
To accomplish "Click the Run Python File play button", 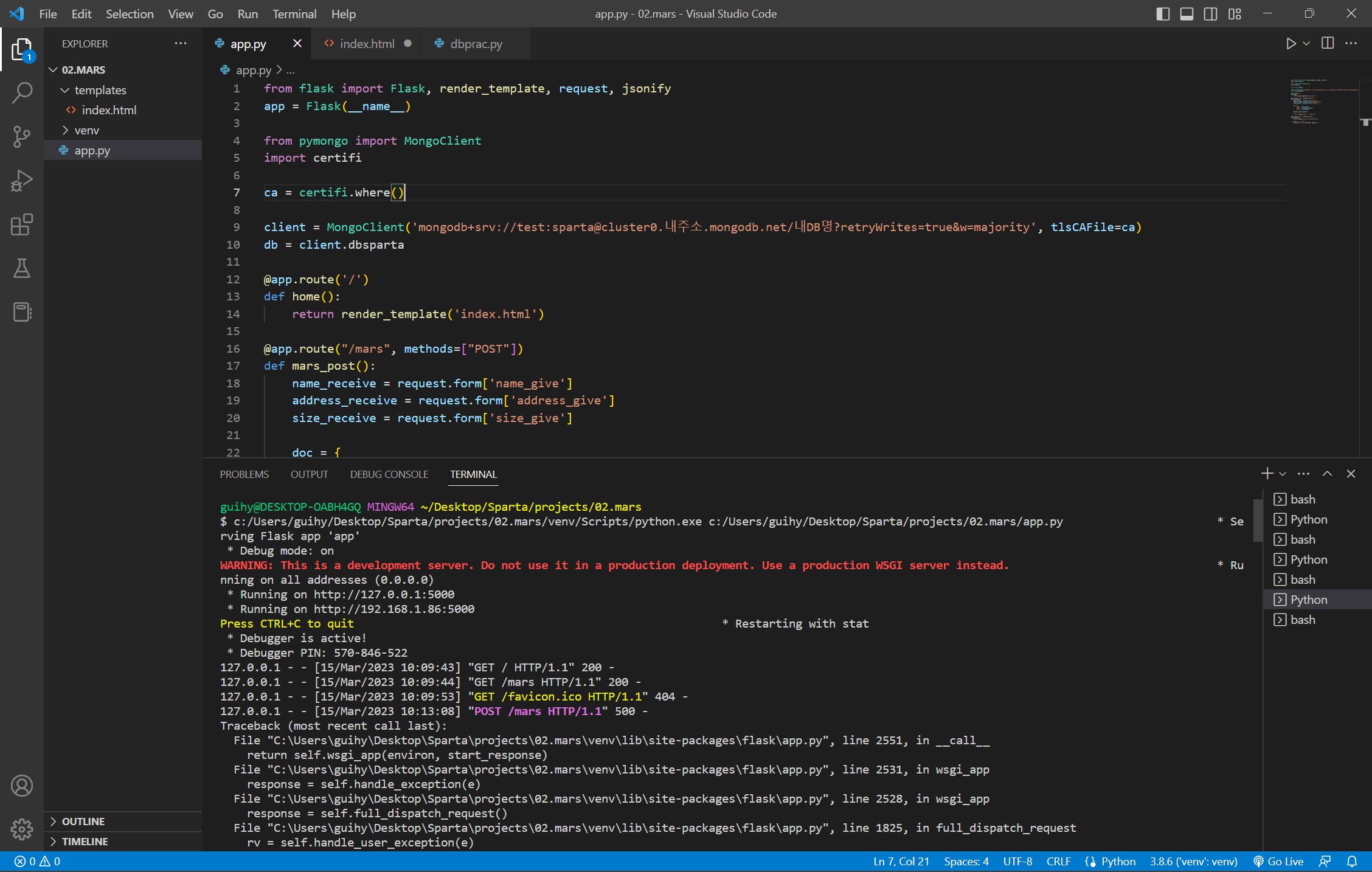I will click(x=1291, y=44).
